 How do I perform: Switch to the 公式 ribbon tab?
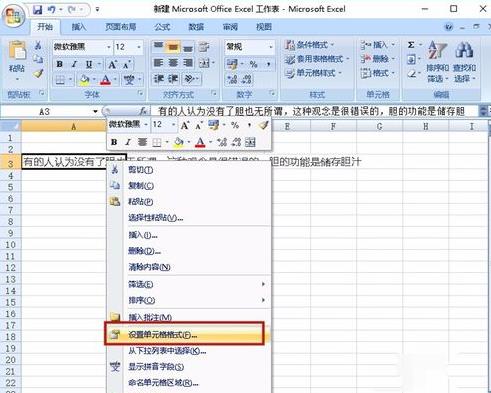[x=162, y=27]
